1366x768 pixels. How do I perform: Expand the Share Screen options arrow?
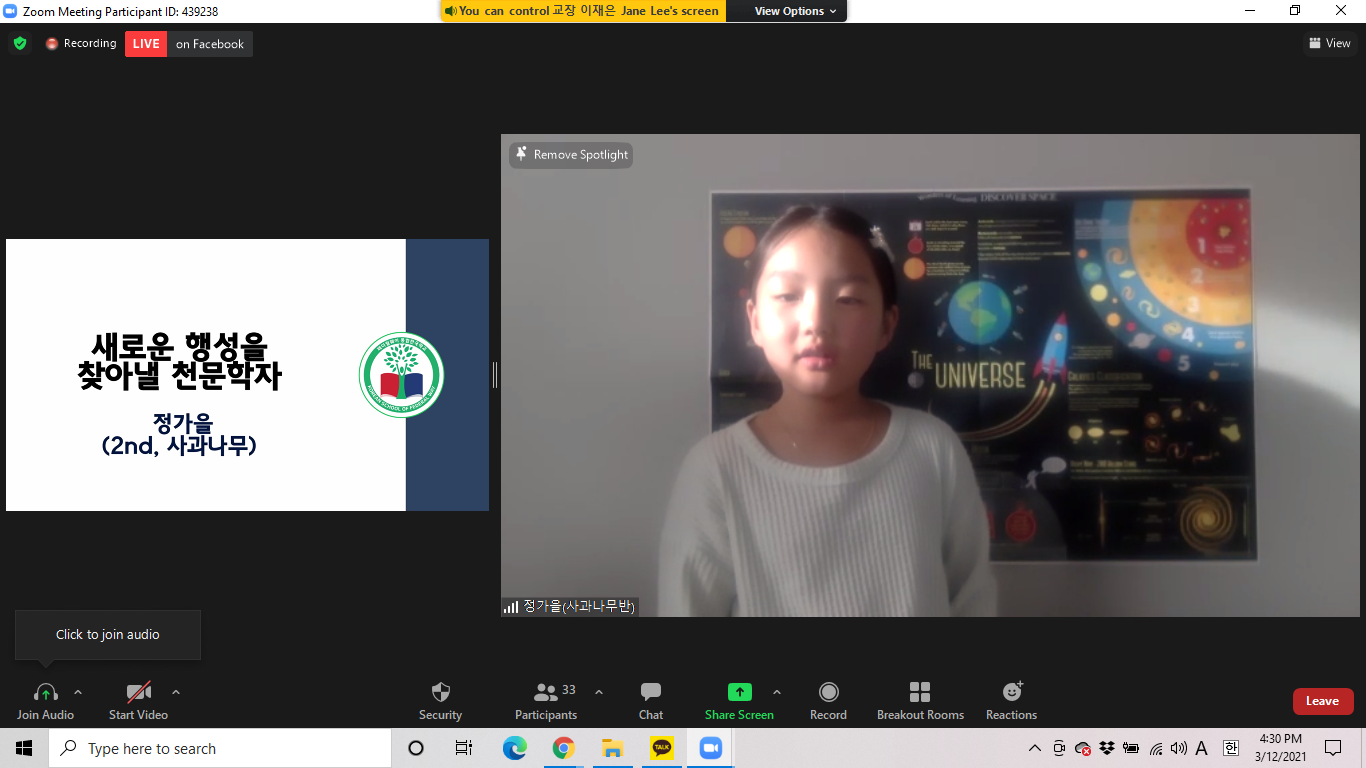[777, 692]
